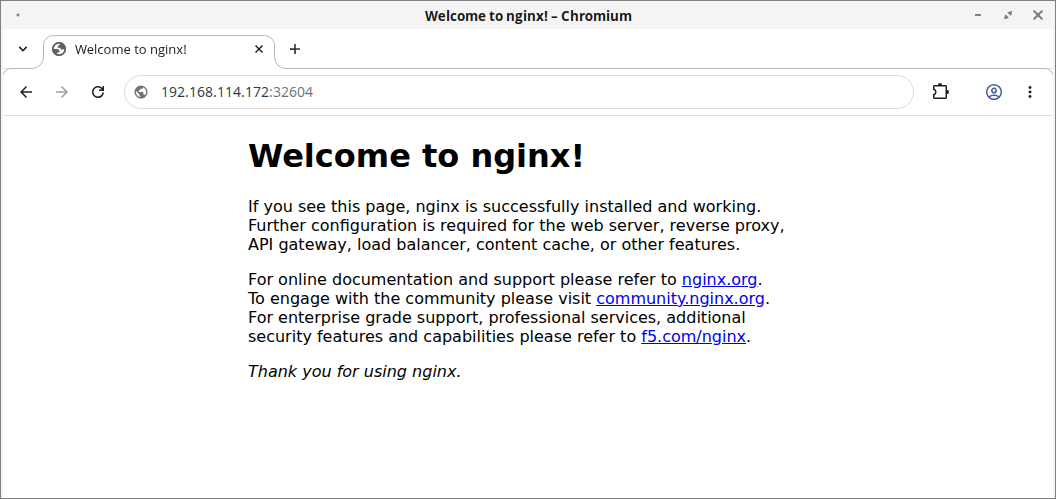1056x499 pixels.
Task: Close the 'Welcome to nginx!' tab
Action: click(x=259, y=49)
